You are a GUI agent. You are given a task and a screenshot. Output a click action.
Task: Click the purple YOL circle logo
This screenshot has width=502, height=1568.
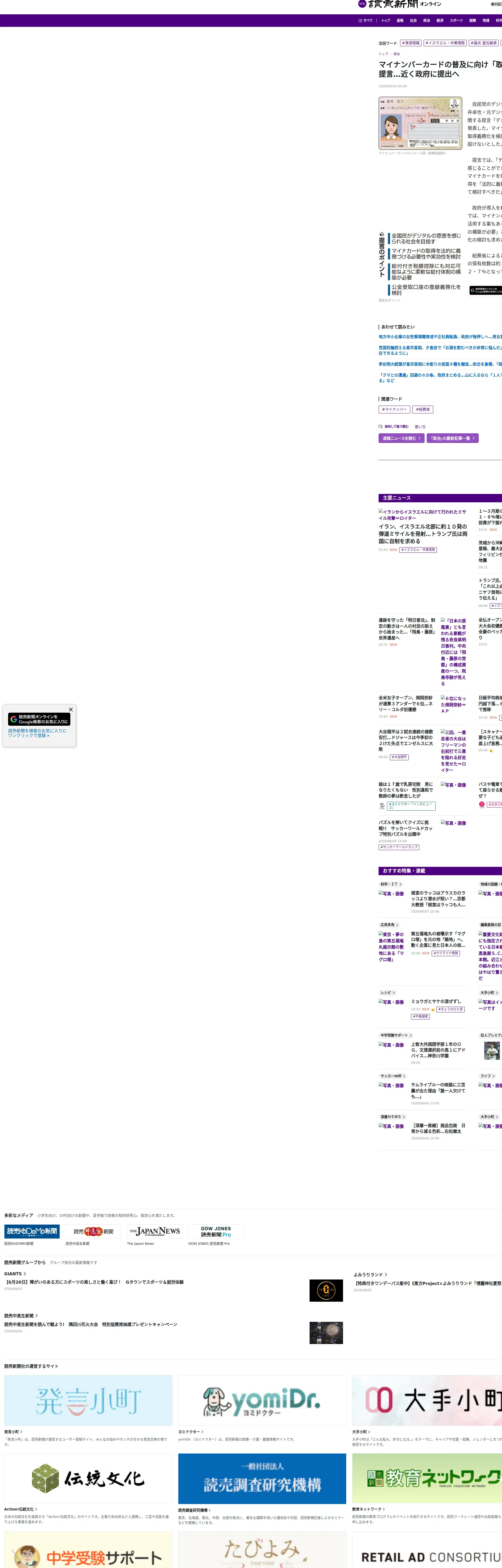(362, 4)
